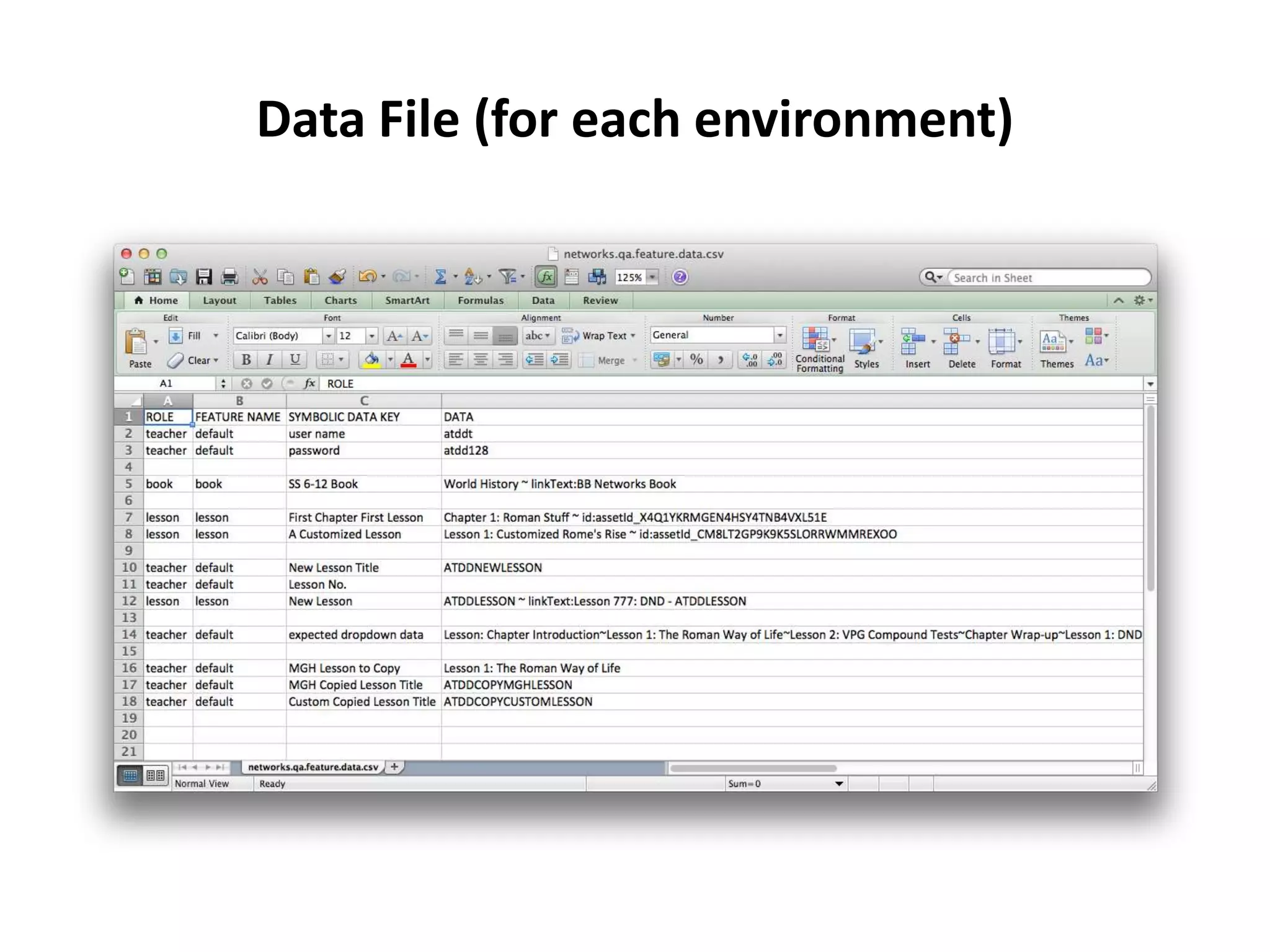Open theme colors palette
This screenshot has height=952, width=1270.
[x=1096, y=336]
